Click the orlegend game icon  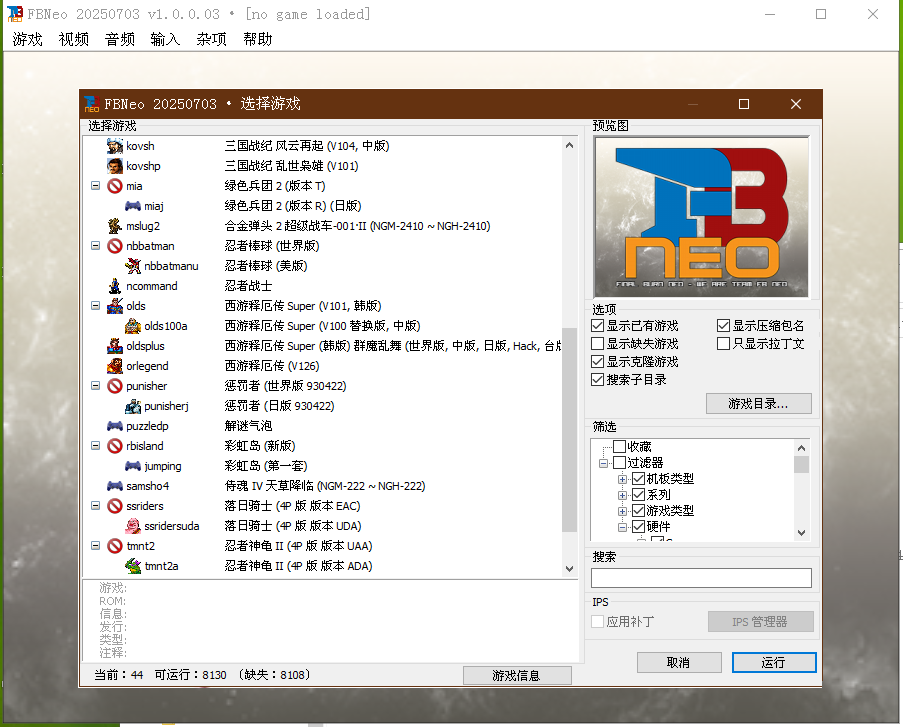(x=115, y=366)
